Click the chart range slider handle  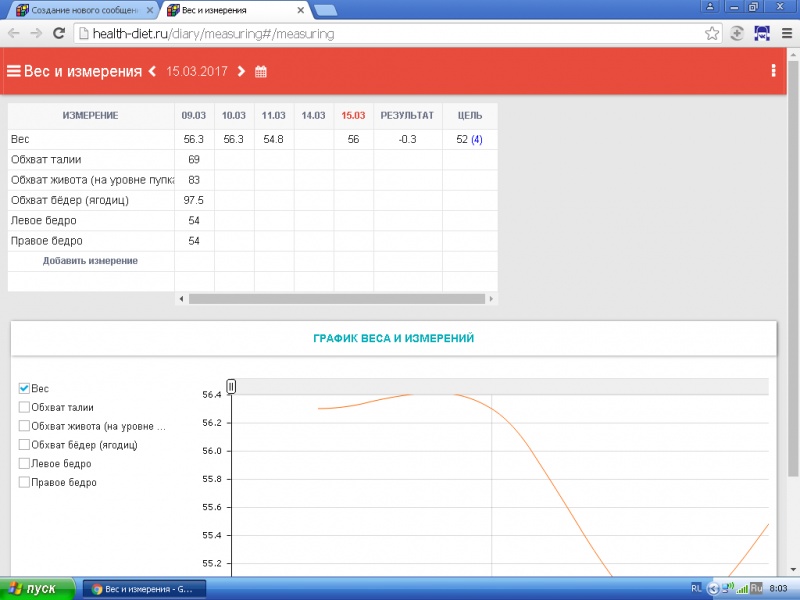click(x=231, y=386)
